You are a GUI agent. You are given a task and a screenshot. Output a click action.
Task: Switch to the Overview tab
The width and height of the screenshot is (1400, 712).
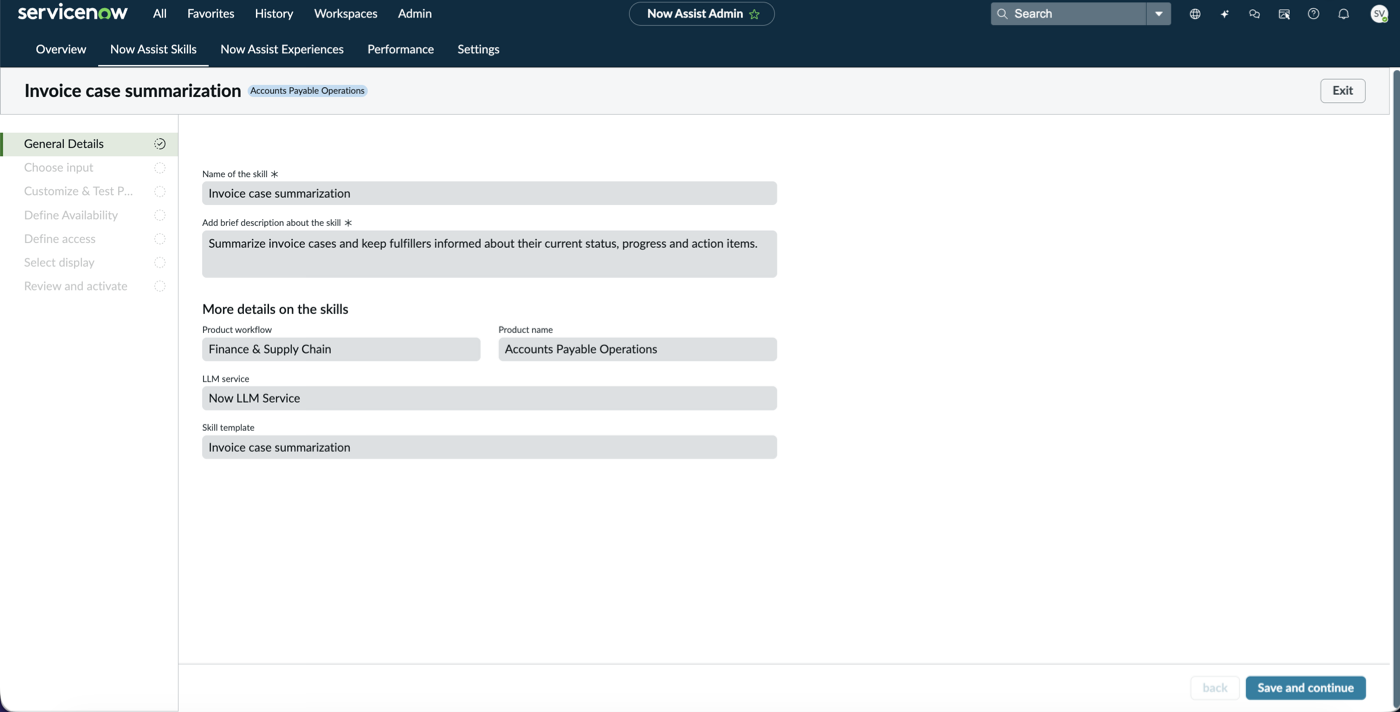tap(61, 49)
